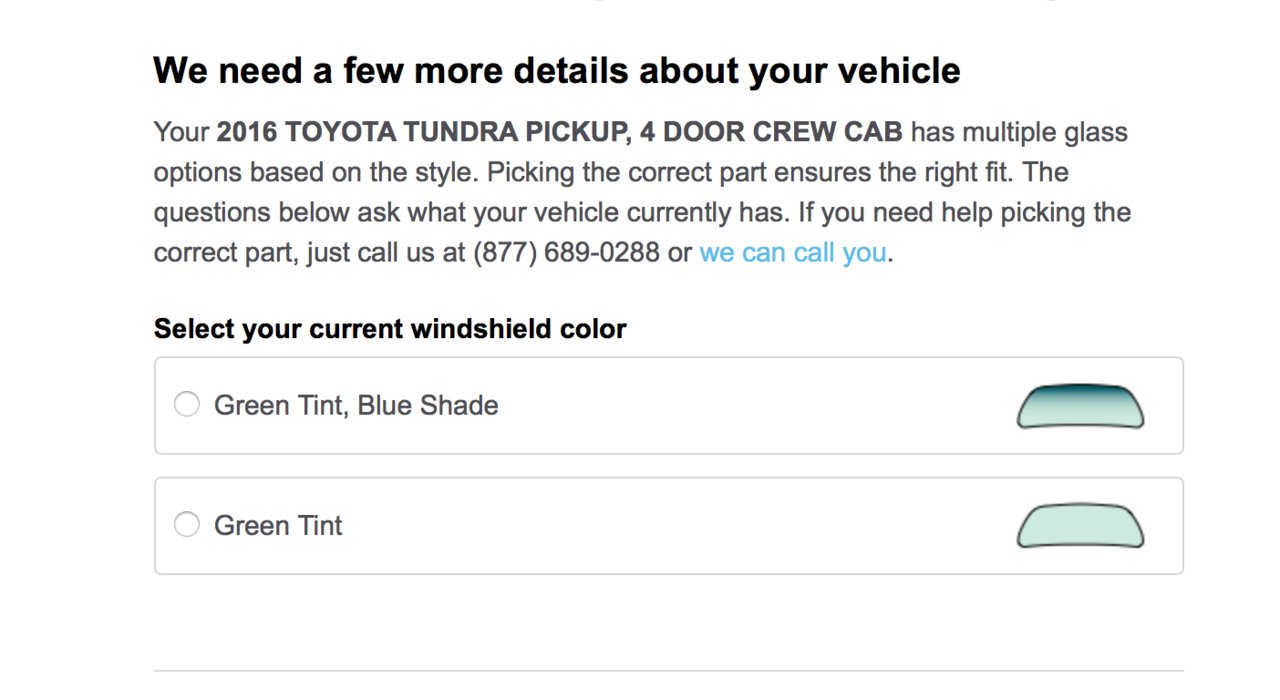
Task: Click empty area of the Green Tint card
Action: tap(680, 525)
